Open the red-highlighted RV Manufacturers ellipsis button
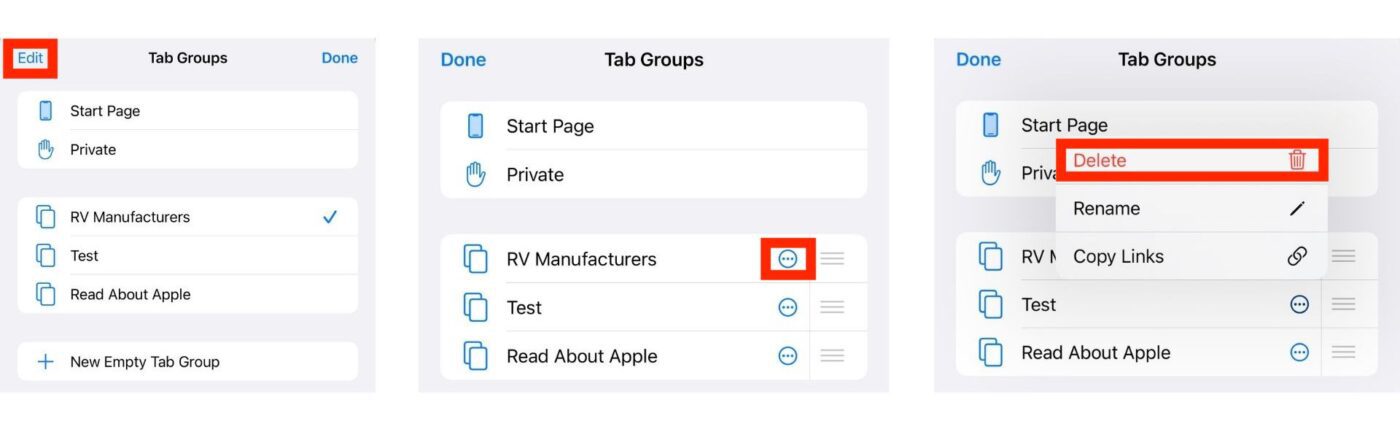Screen dimensions: 1400x440 (x=788, y=259)
